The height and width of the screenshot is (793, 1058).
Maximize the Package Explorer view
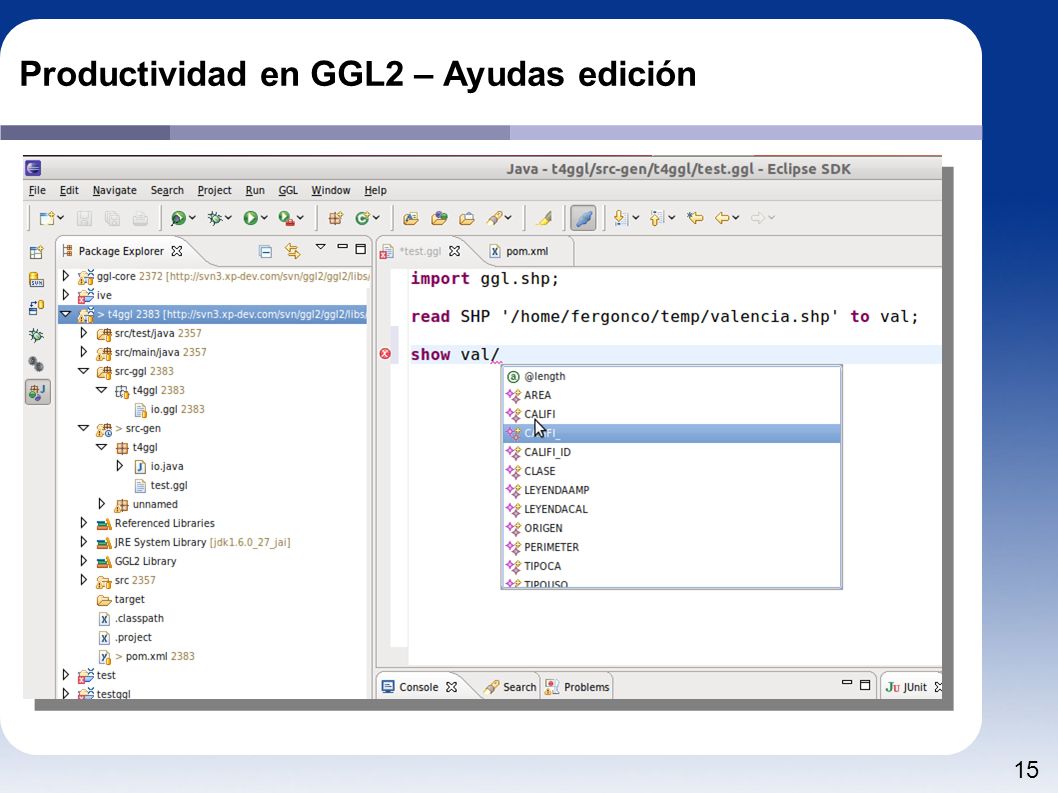(x=361, y=248)
